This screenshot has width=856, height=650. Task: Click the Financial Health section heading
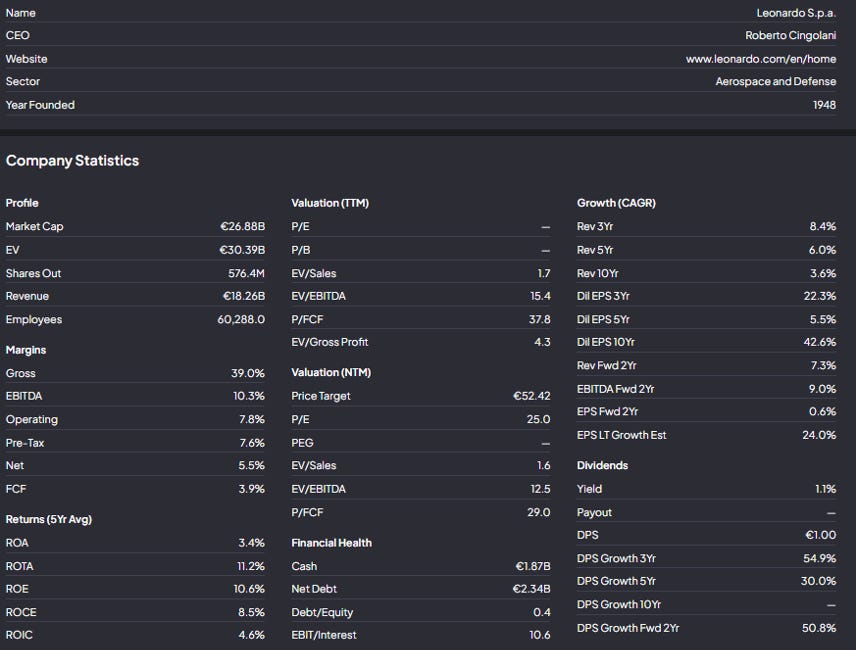[331, 543]
